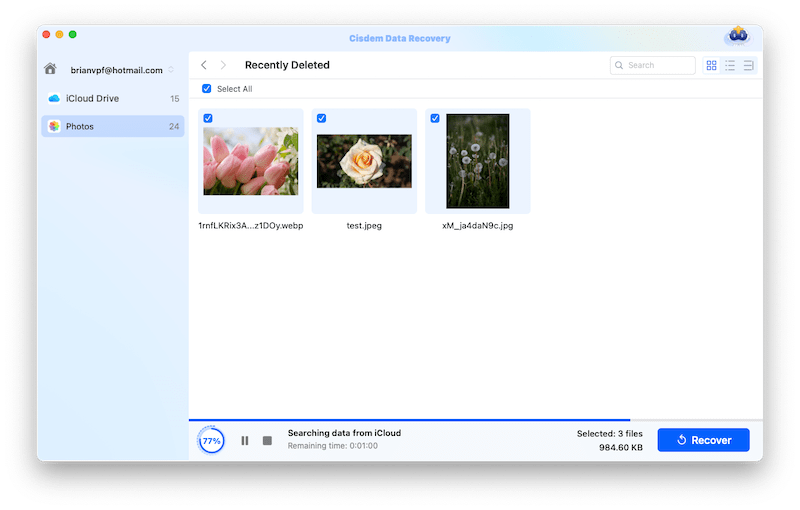Viewport: 800px width, 510px height.
Task: Go to the home screen icon
Action: pos(50,69)
